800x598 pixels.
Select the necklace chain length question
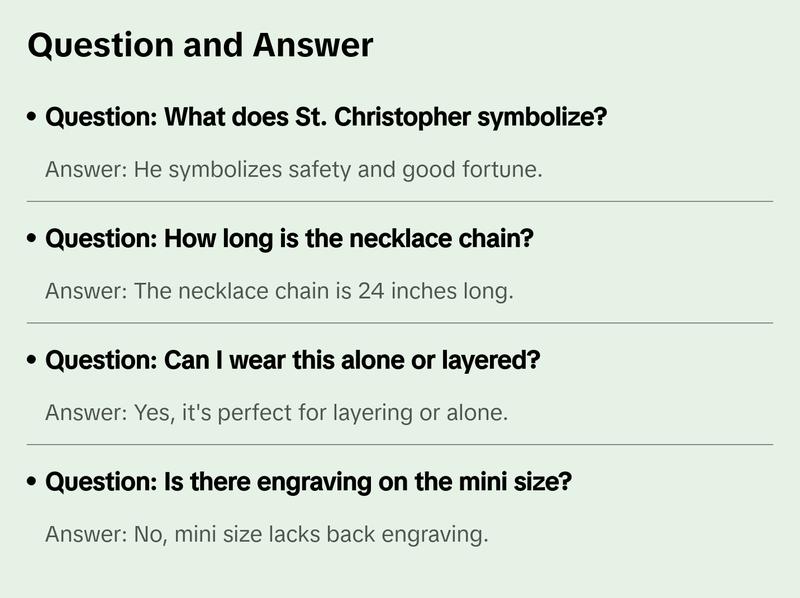290,240
